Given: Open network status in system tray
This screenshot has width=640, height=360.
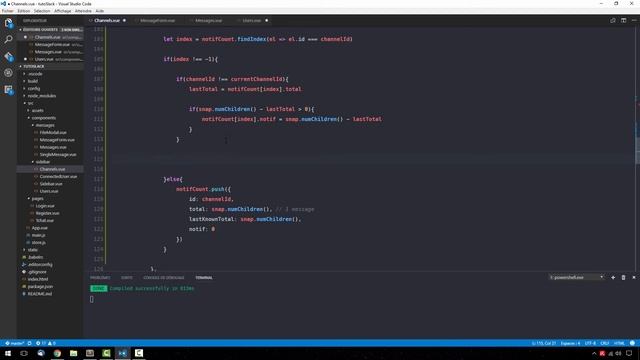Looking at the screenshot, I should pyautogui.click(x=611, y=353).
